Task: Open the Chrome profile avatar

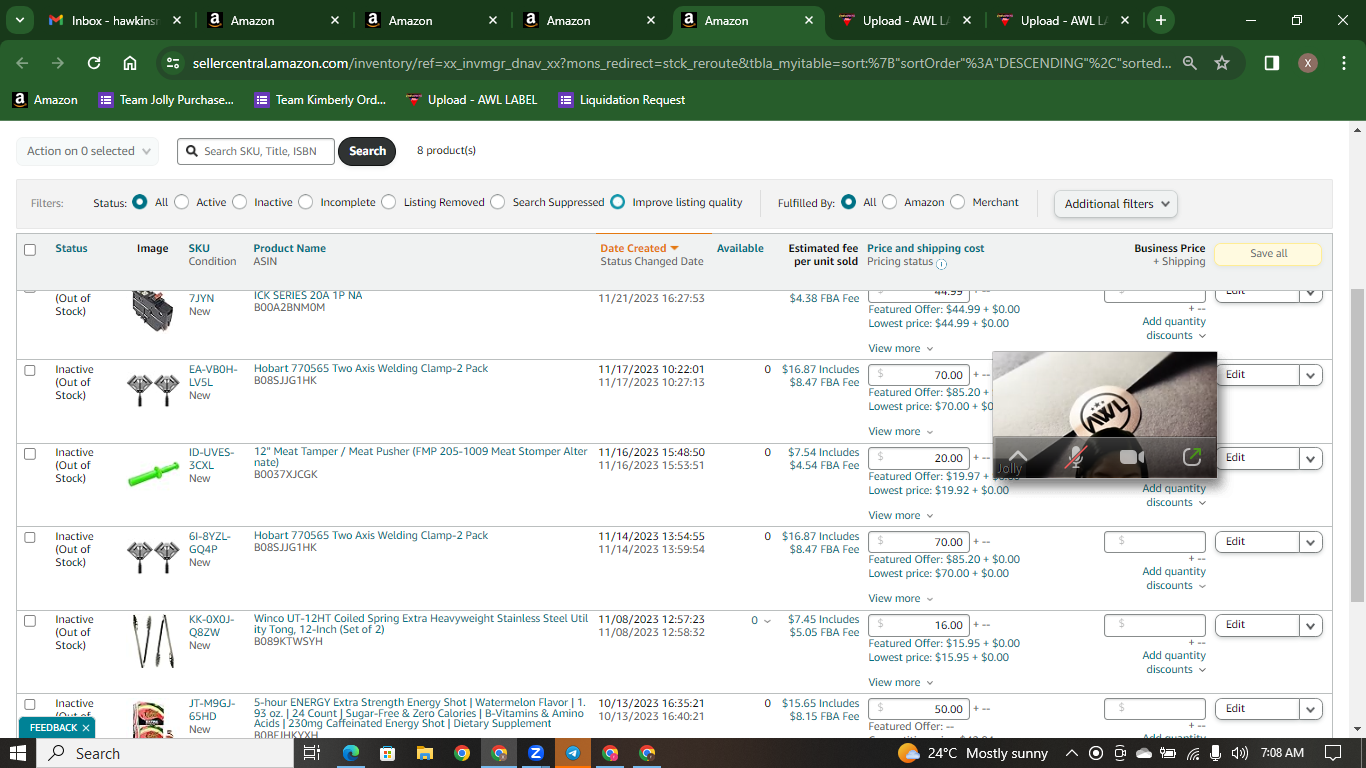Action: click(x=1308, y=63)
